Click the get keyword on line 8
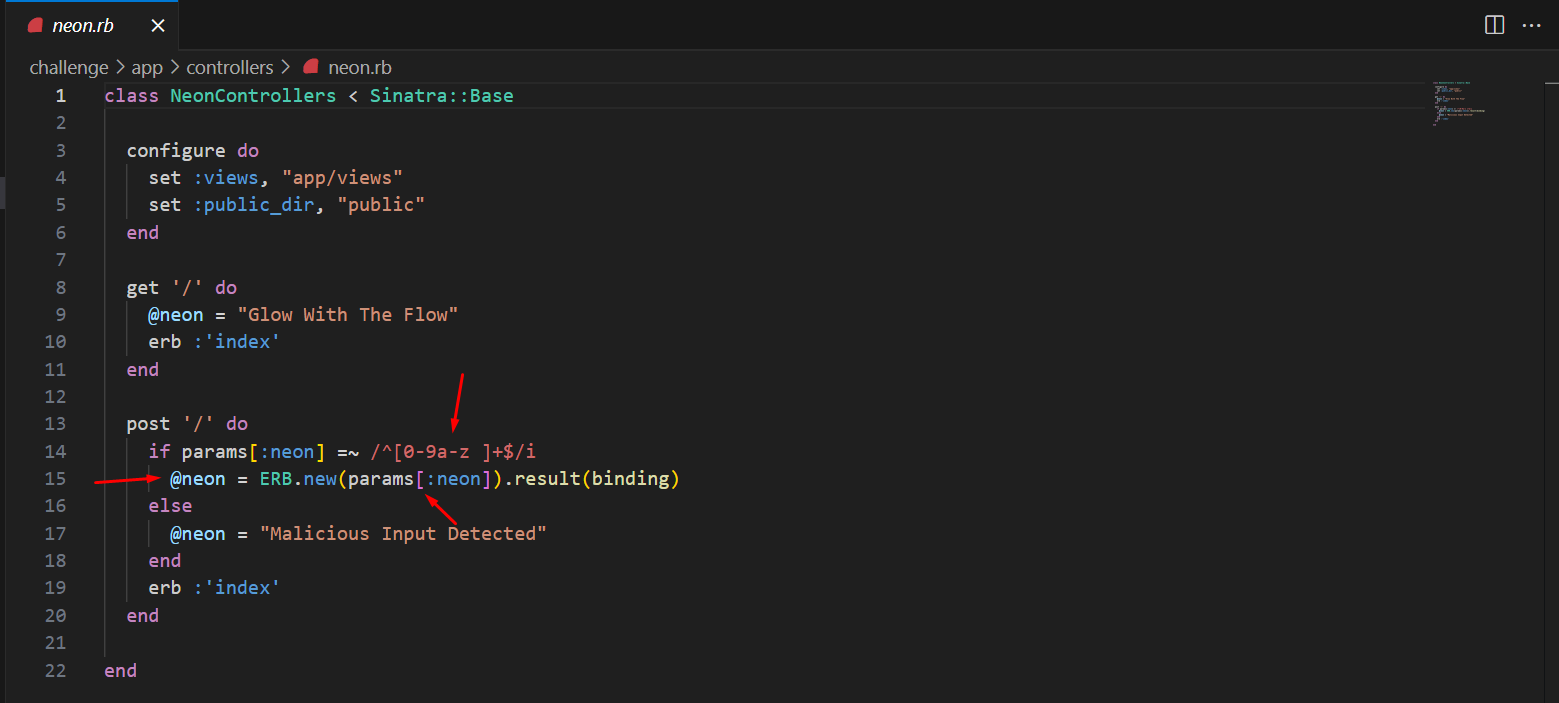 [143, 287]
